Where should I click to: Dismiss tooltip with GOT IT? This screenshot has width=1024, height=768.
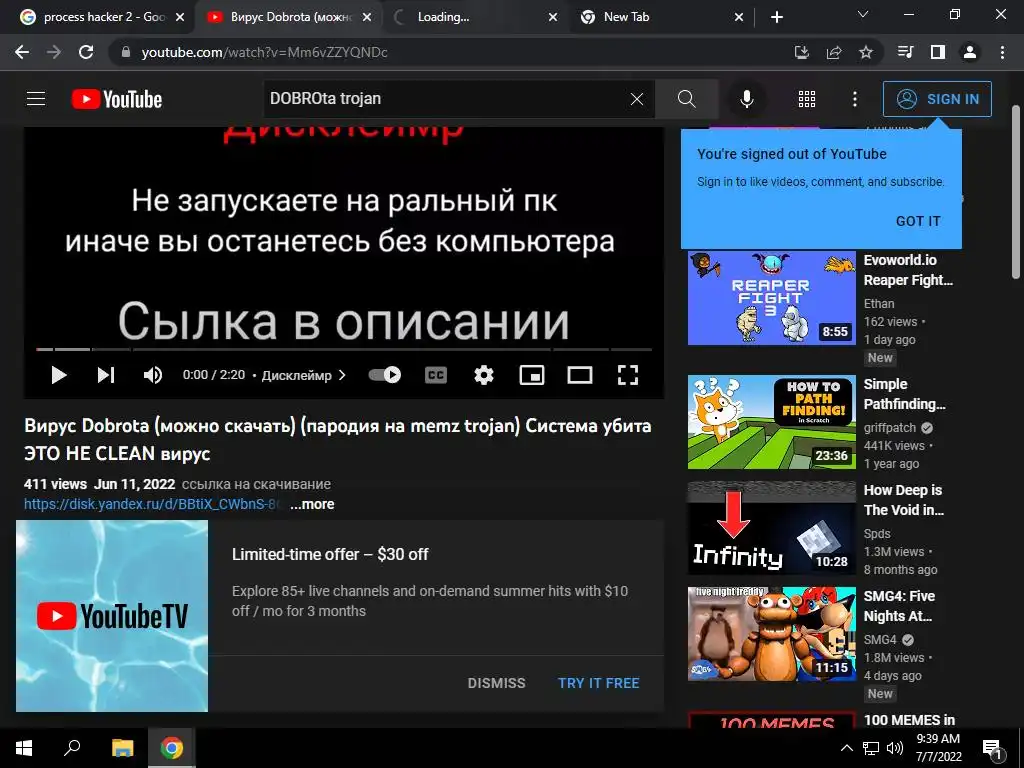pyautogui.click(x=918, y=221)
